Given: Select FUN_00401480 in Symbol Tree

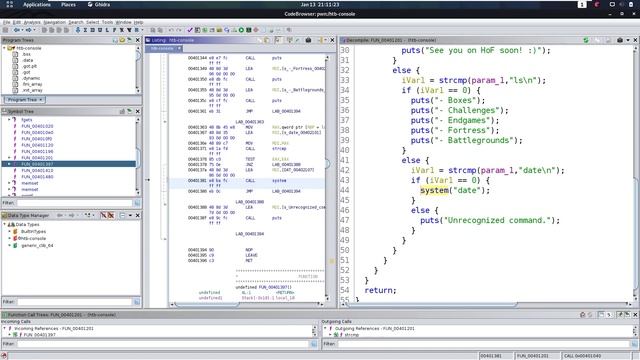Looking at the screenshot, I should tap(37, 177).
